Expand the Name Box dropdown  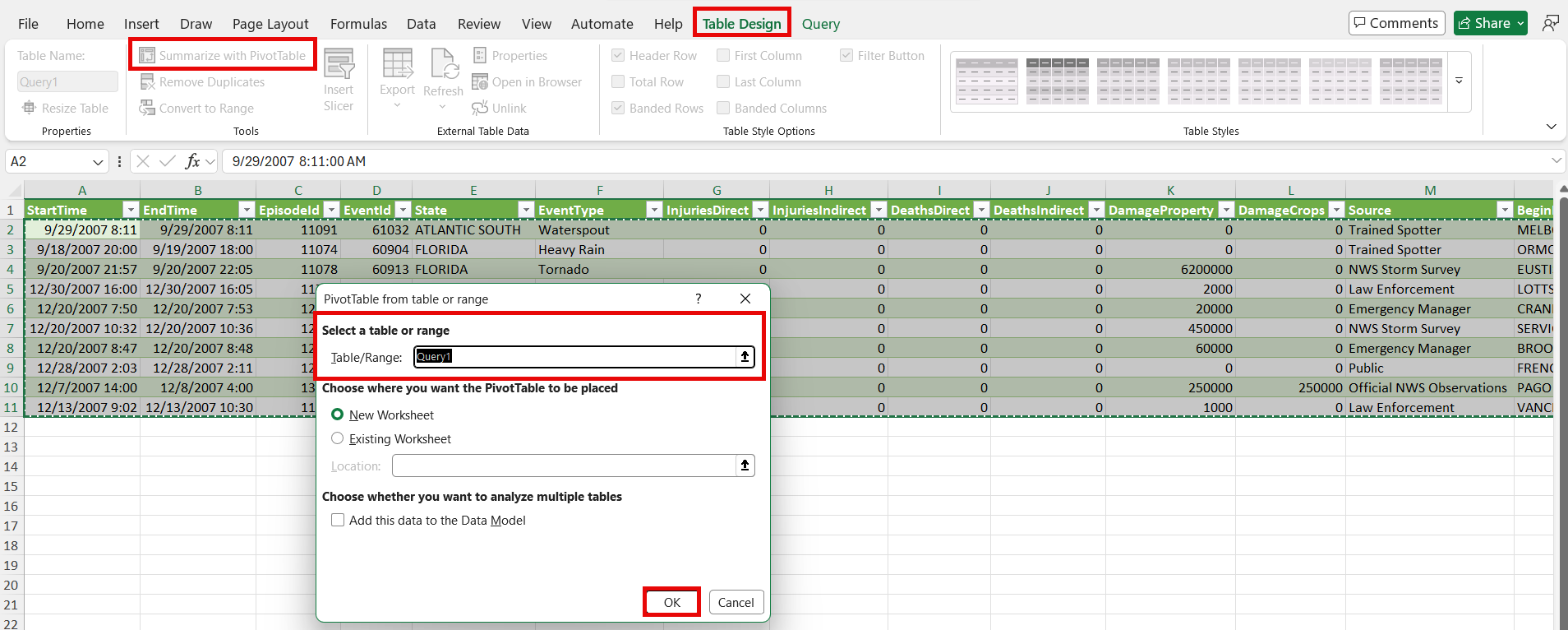coord(98,162)
